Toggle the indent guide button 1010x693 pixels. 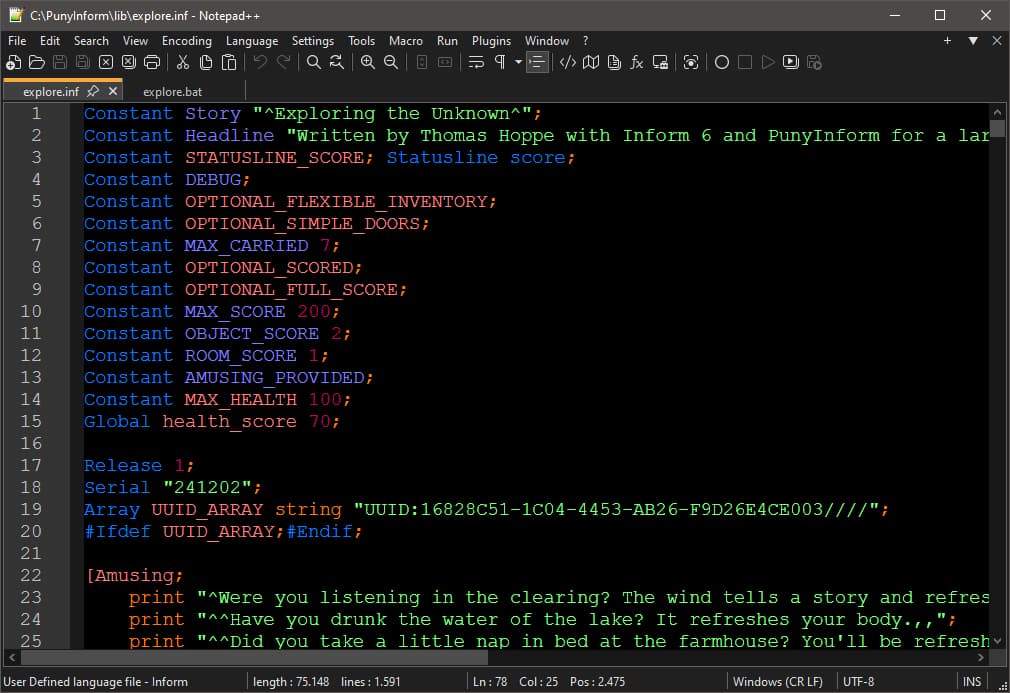538,62
